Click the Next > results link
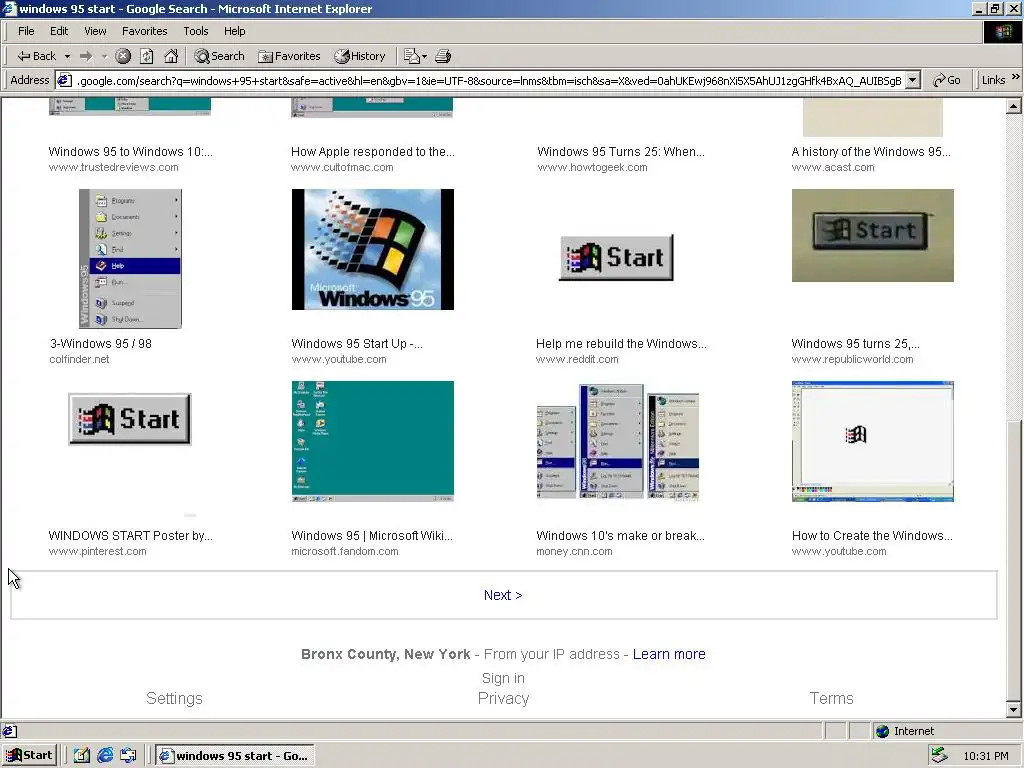 coord(502,595)
